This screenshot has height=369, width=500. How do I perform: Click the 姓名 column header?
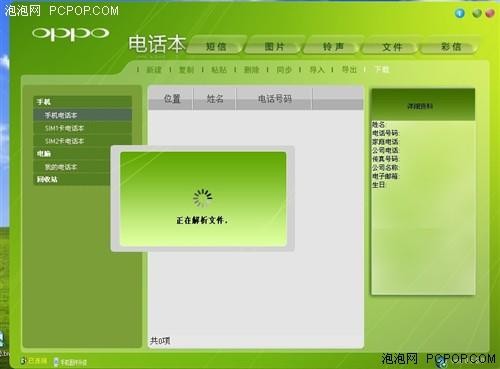(215, 99)
